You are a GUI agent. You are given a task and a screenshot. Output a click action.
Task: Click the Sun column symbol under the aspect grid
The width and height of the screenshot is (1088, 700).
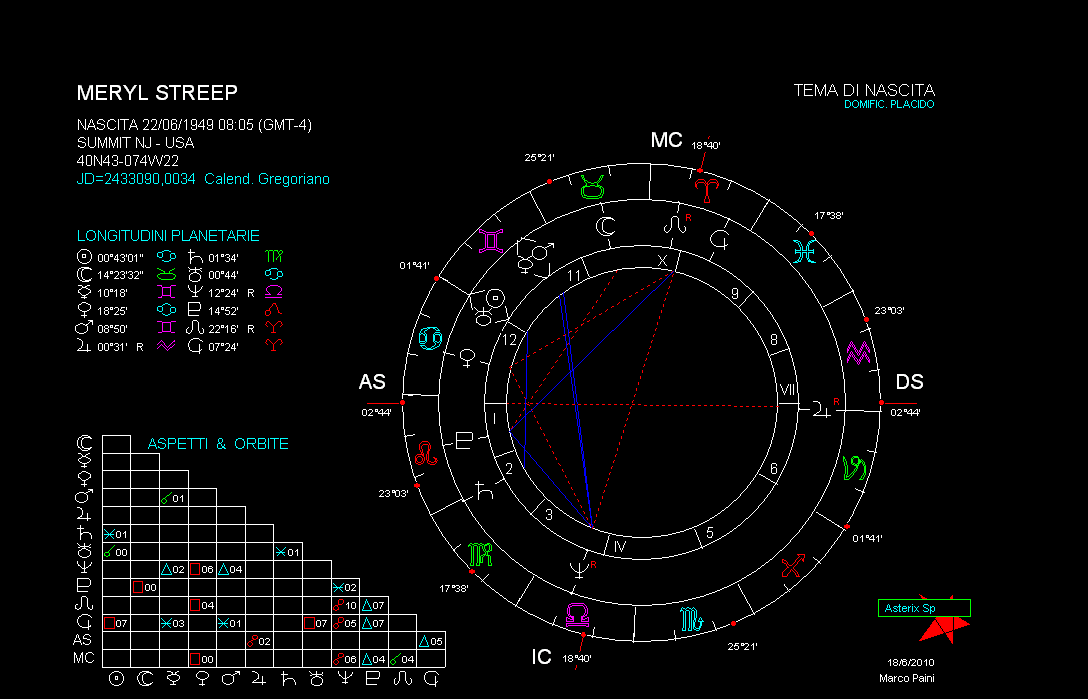117,679
